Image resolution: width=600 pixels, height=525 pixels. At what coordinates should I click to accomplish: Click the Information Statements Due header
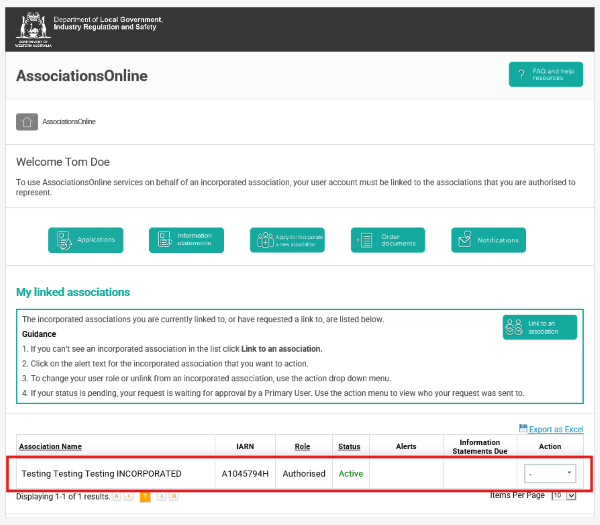[x=480, y=447]
